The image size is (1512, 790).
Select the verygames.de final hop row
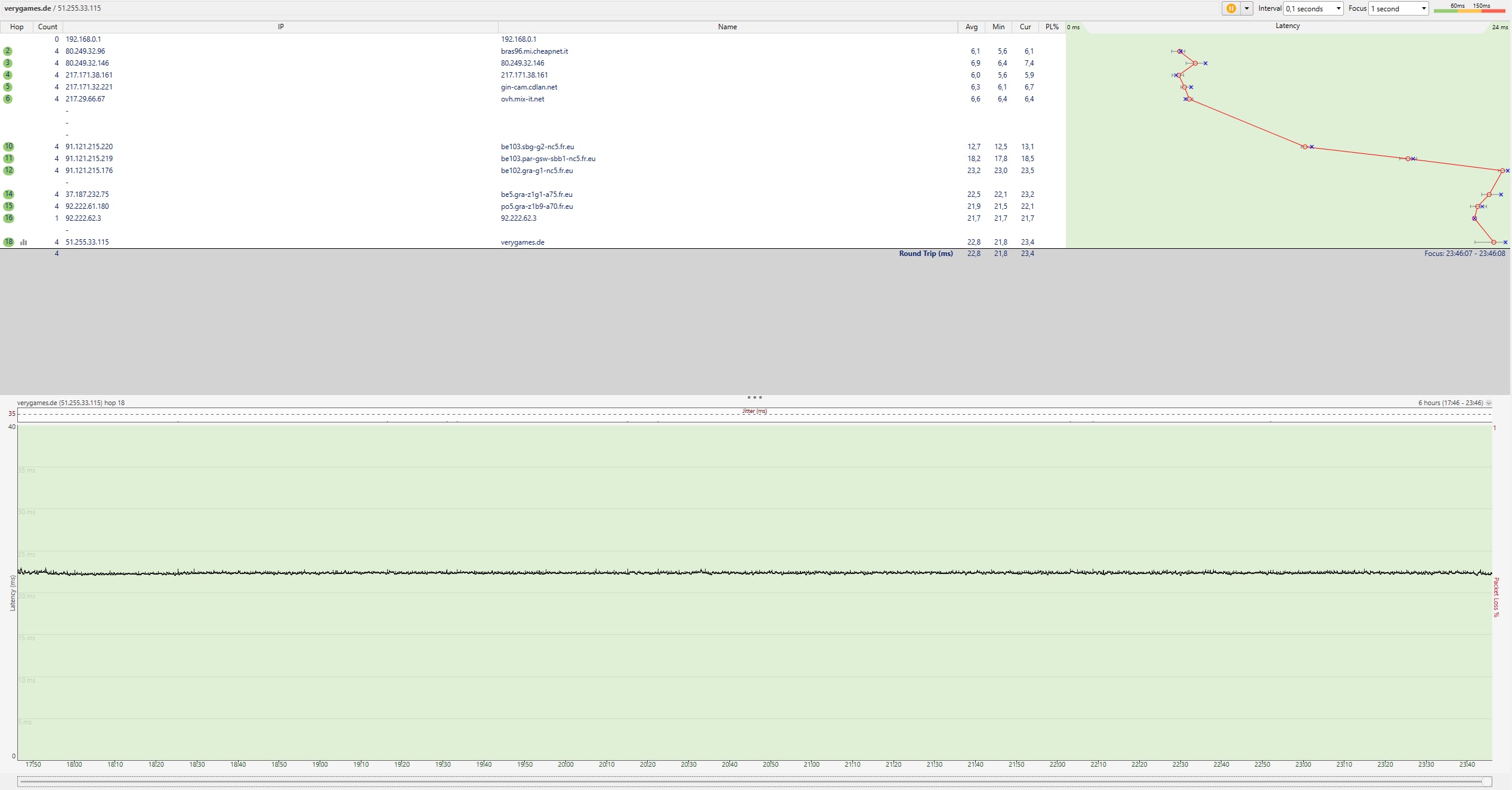[522, 242]
